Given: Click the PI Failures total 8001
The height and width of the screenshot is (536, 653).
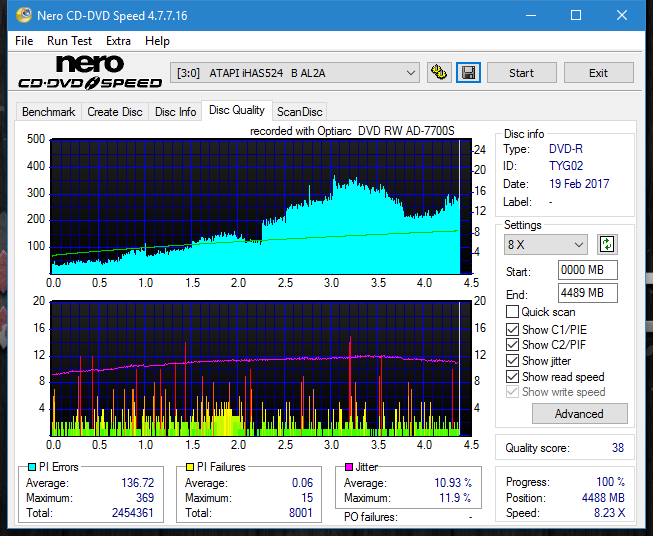Looking at the screenshot, I should [301, 513].
